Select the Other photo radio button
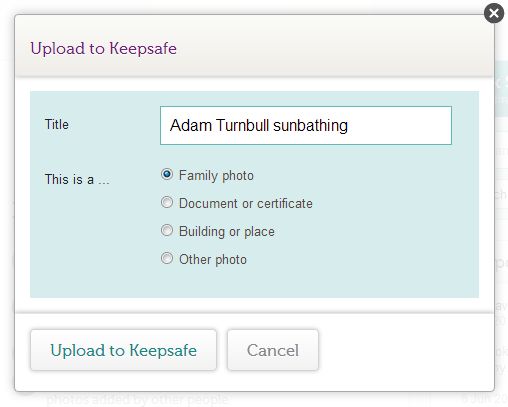This screenshot has height=407, width=508. (x=167, y=258)
